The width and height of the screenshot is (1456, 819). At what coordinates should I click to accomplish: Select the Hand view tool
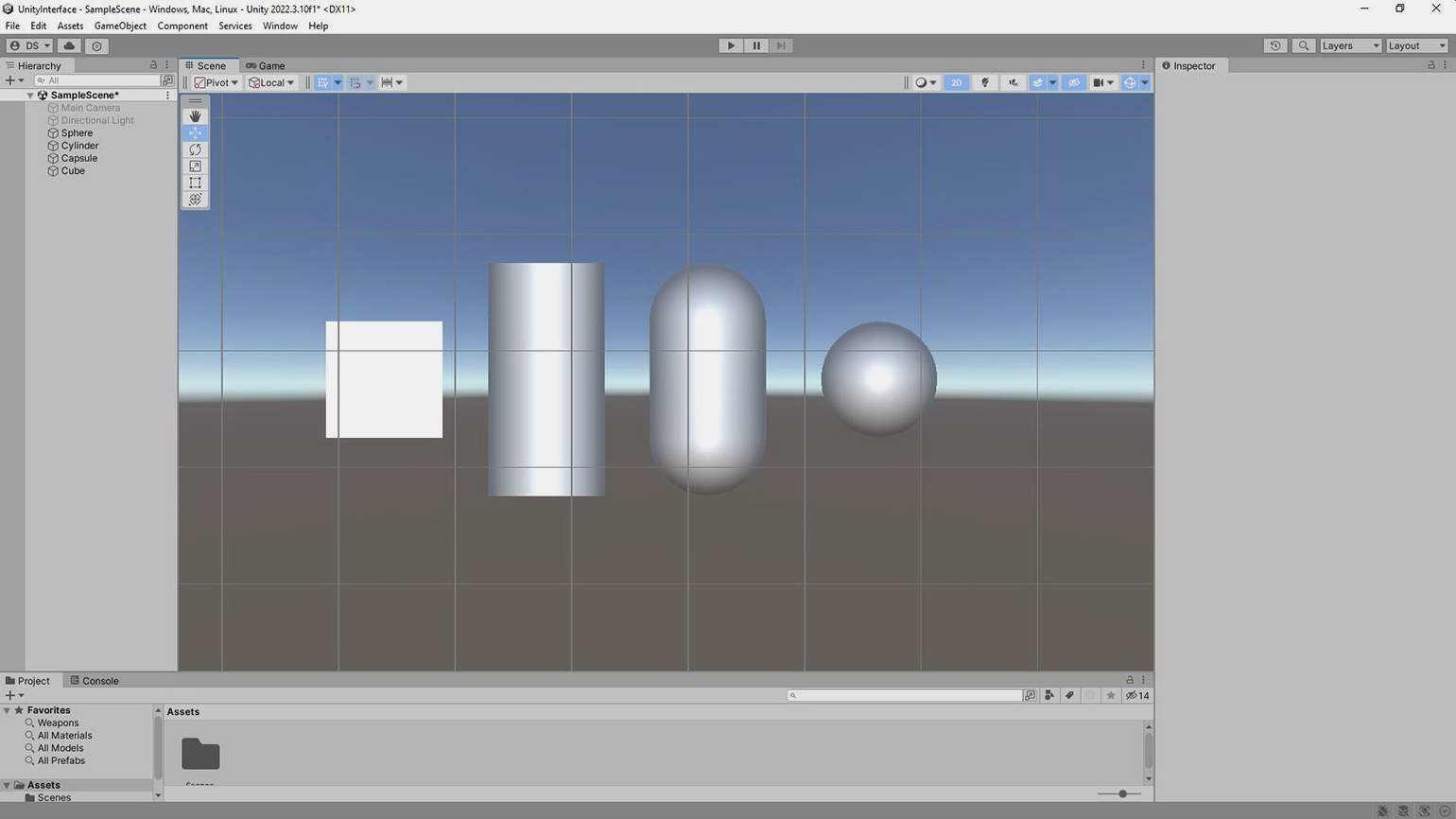coord(195,116)
